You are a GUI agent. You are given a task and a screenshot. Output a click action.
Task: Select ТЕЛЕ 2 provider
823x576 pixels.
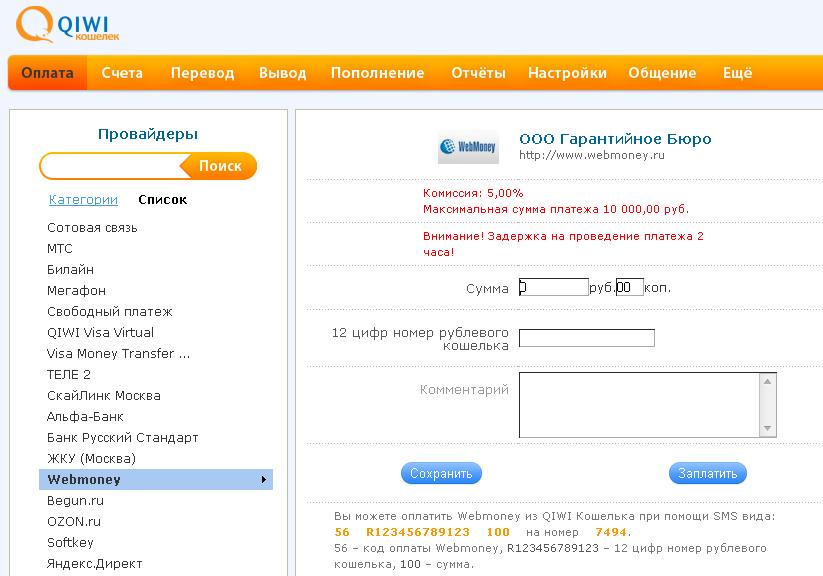pyautogui.click(x=68, y=374)
